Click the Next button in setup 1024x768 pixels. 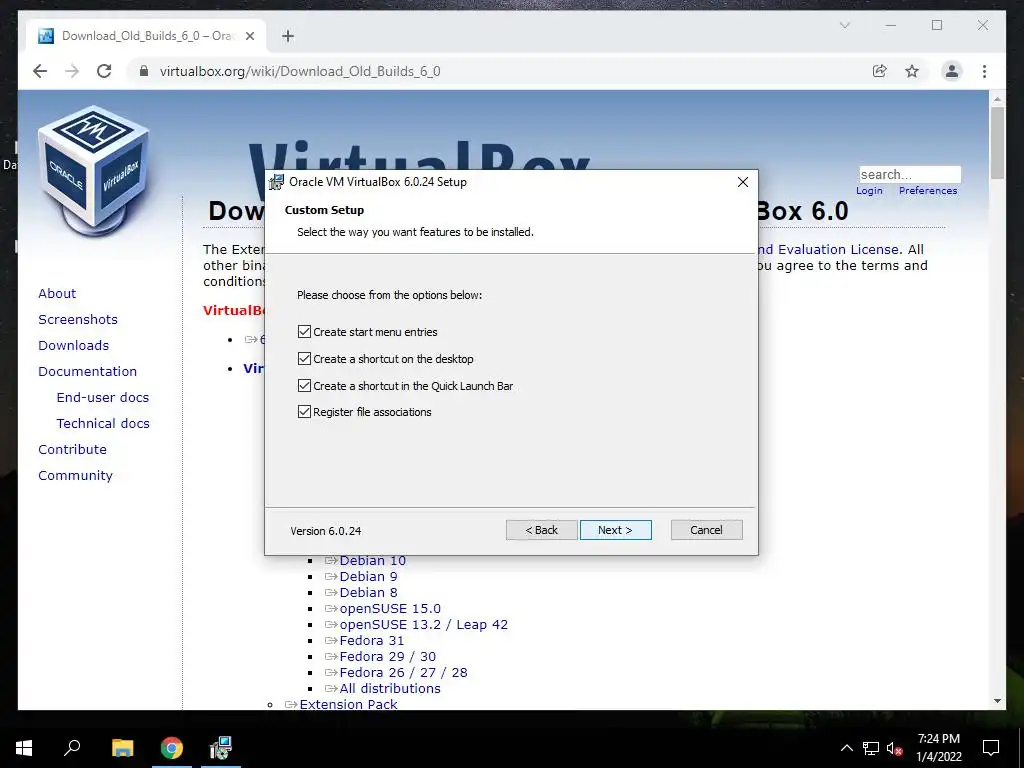615,530
